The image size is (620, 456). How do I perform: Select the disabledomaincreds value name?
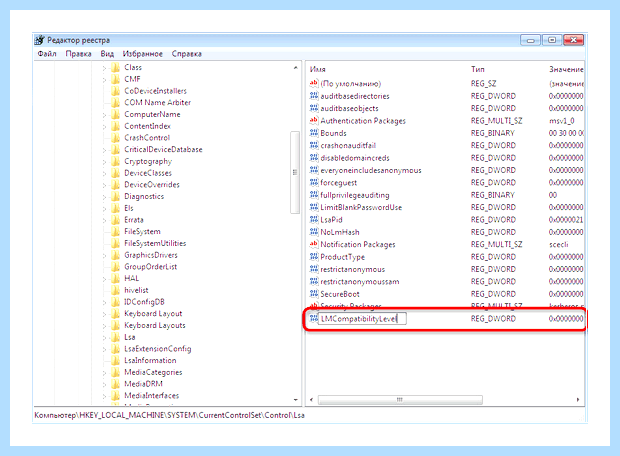point(355,158)
